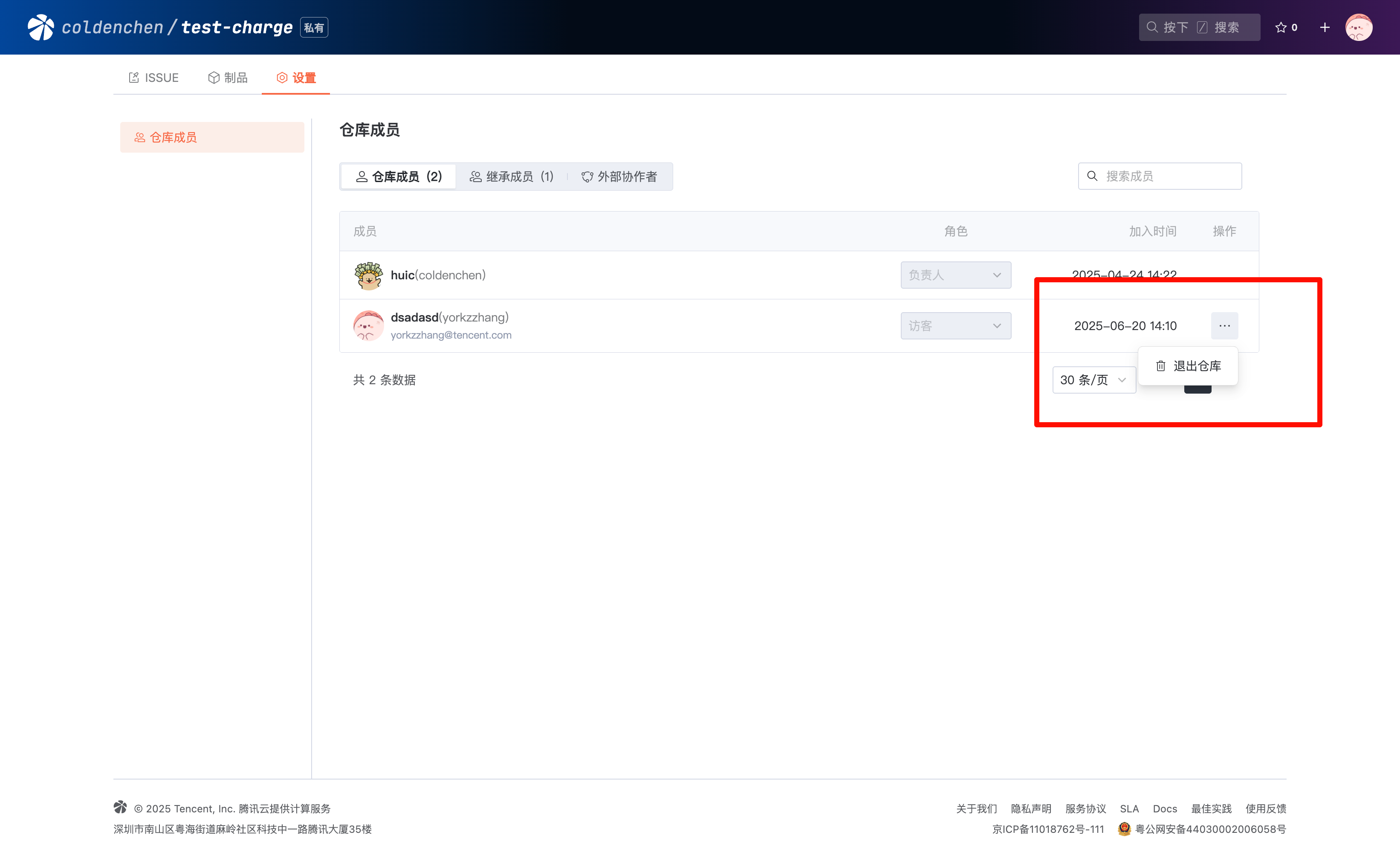Screen dimensions: 1400x858
Task: Open the 隐私声明 footer link
Action: (x=1031, y=808)
